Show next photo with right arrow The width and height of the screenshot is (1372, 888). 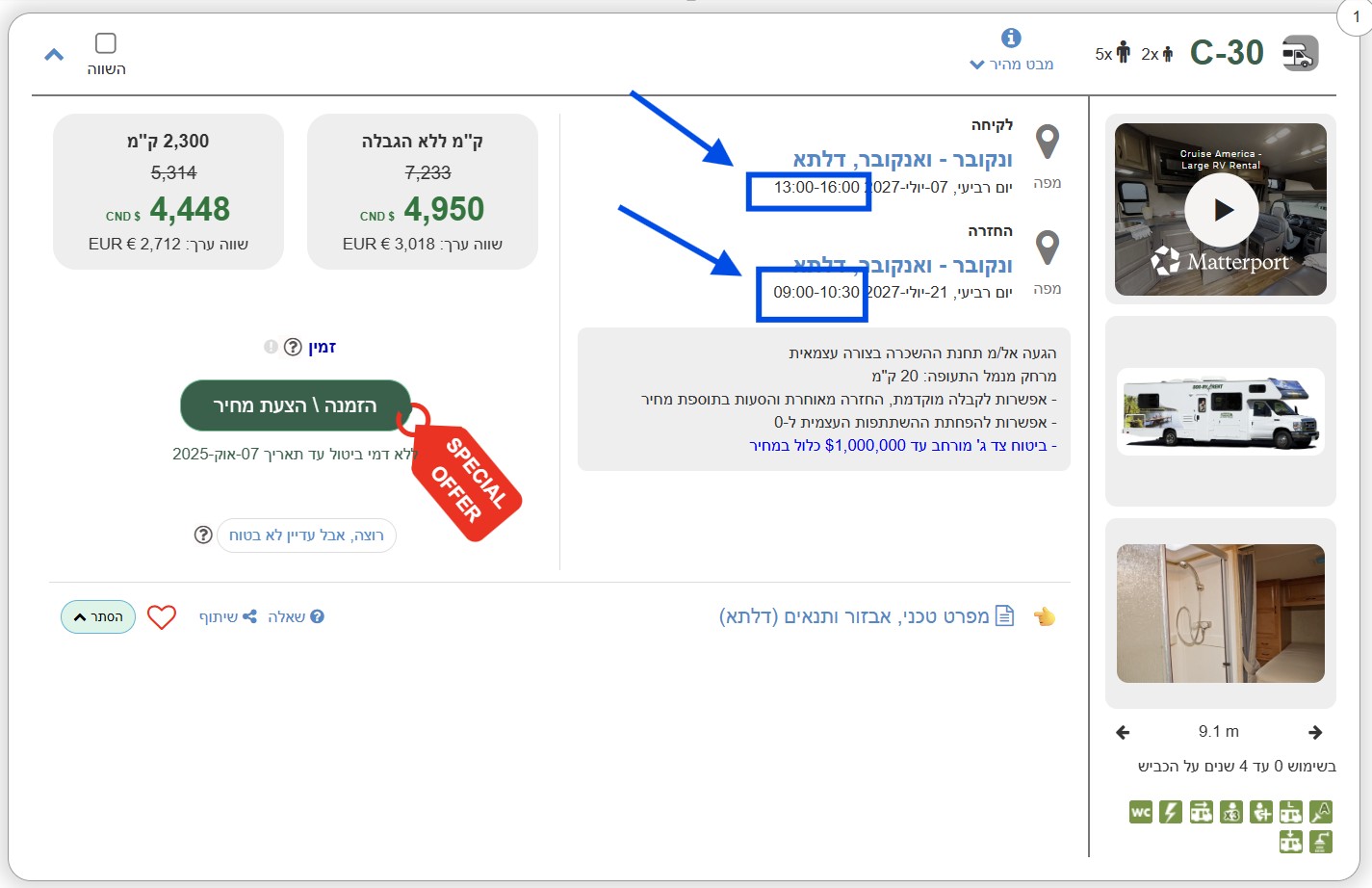coord(1315,732)
